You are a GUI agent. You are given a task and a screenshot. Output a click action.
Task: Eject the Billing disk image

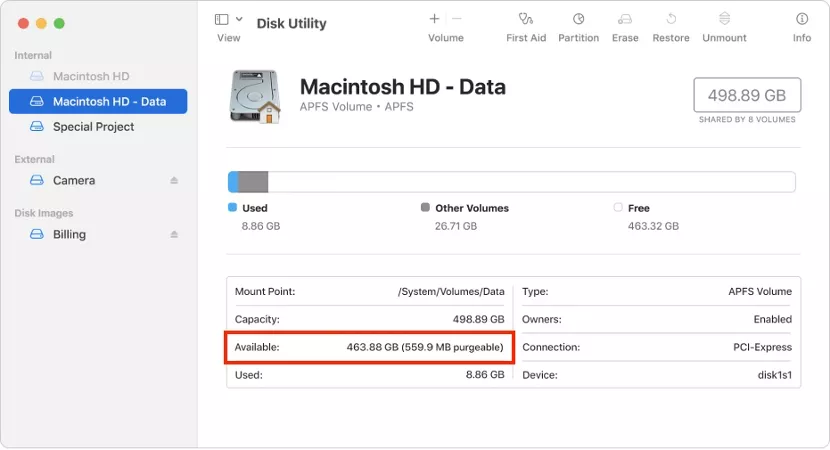174,235
